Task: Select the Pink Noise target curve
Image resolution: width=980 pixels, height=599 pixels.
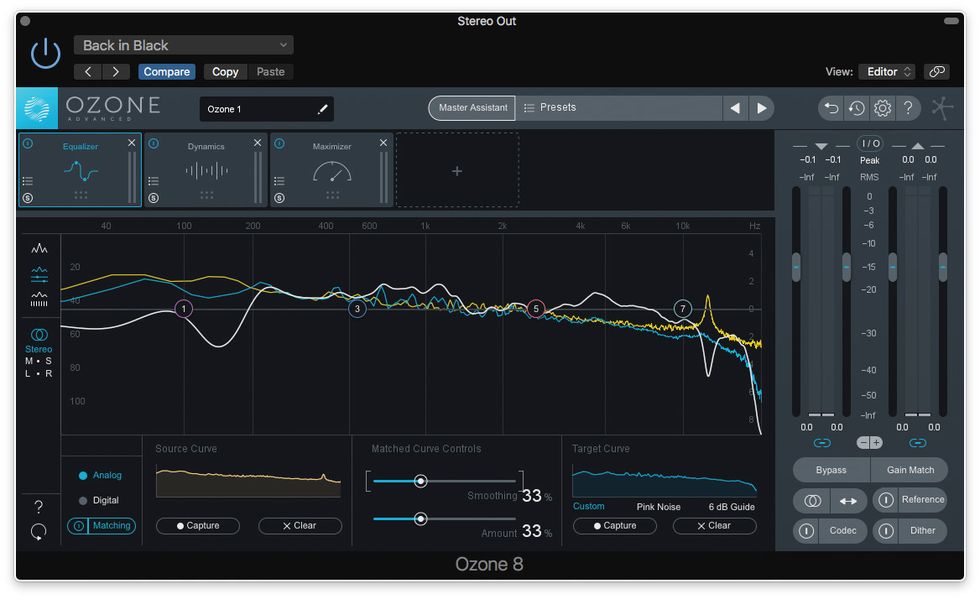Action: coord(658,507)
